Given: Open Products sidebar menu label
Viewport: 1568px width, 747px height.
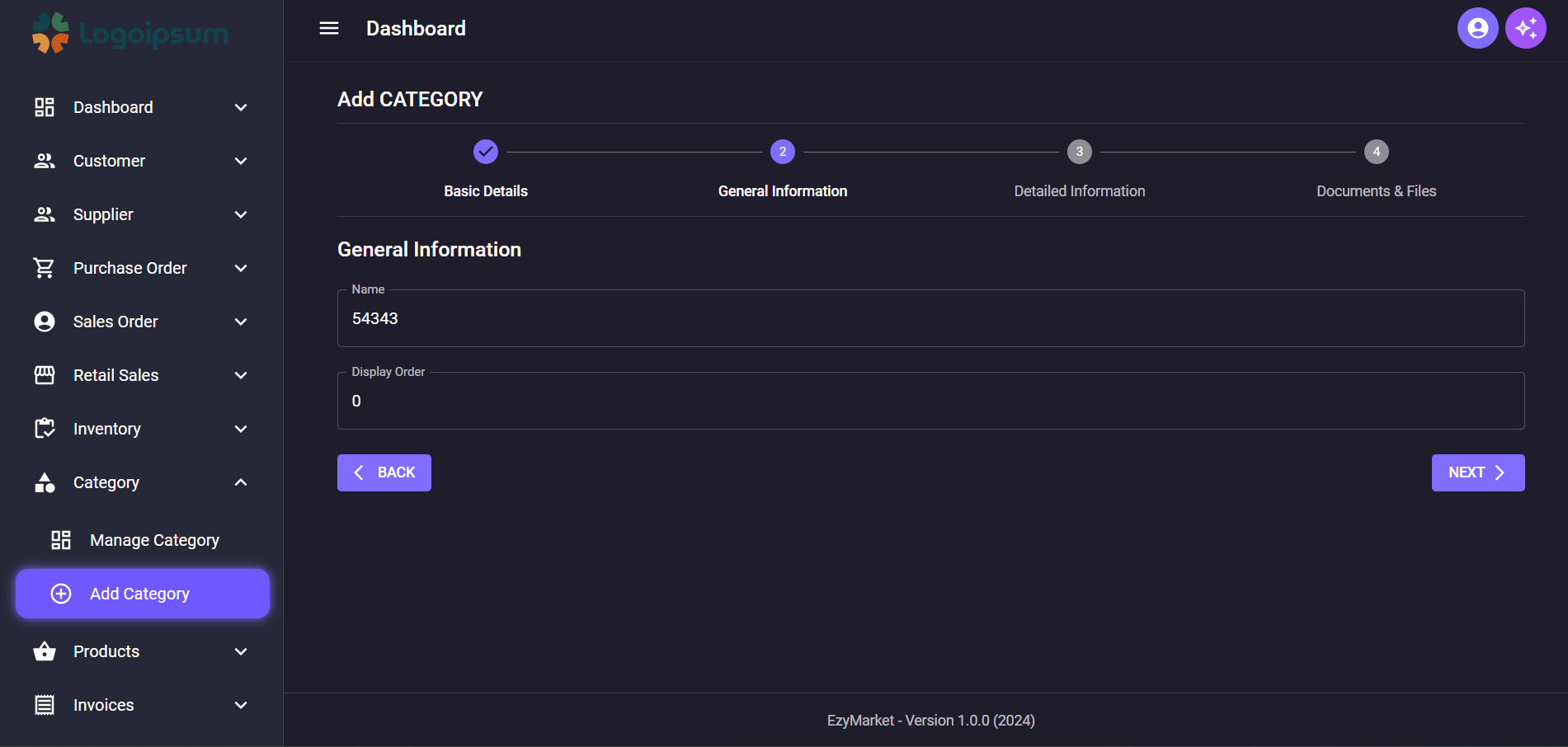Looking at the screenshot, I should click(x=106, y=651).
